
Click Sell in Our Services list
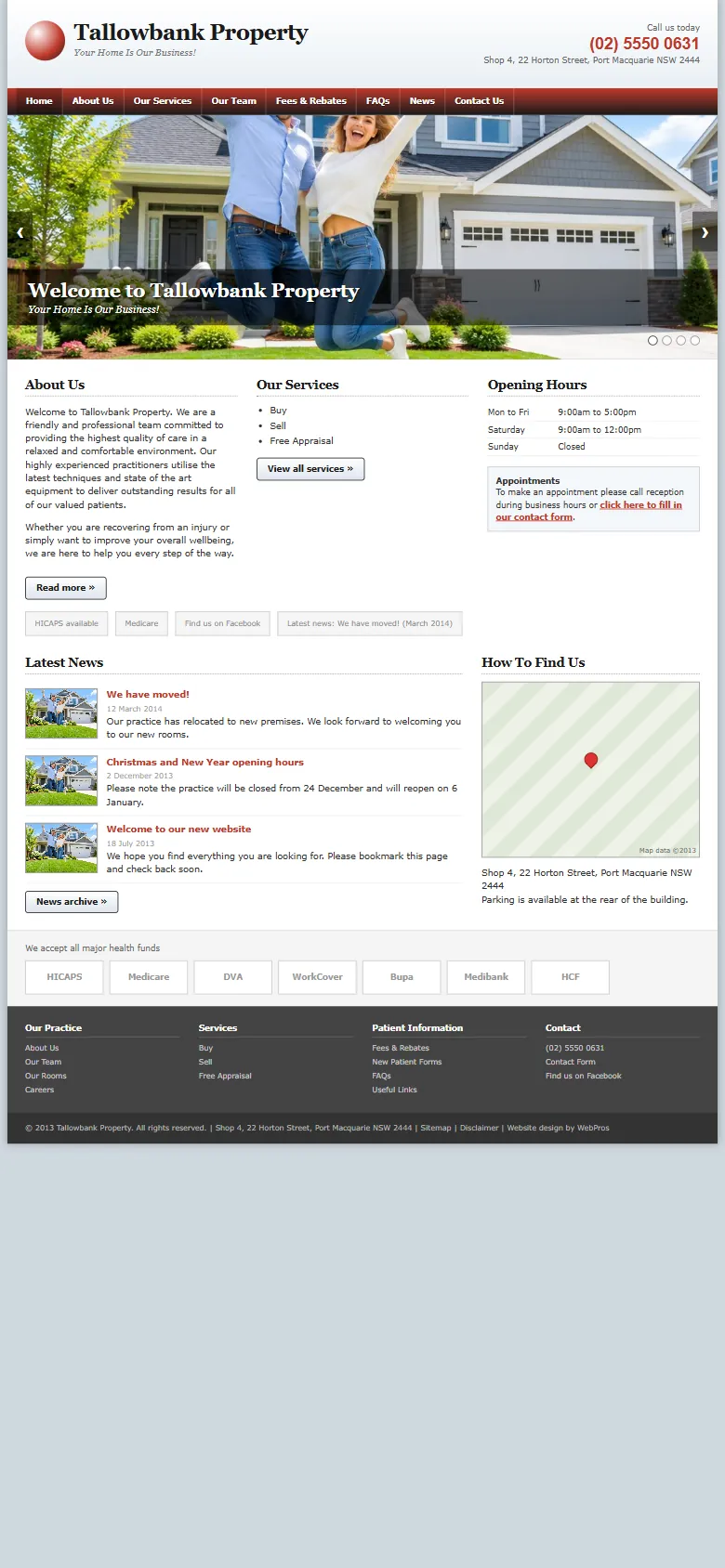tap(278, 425)
